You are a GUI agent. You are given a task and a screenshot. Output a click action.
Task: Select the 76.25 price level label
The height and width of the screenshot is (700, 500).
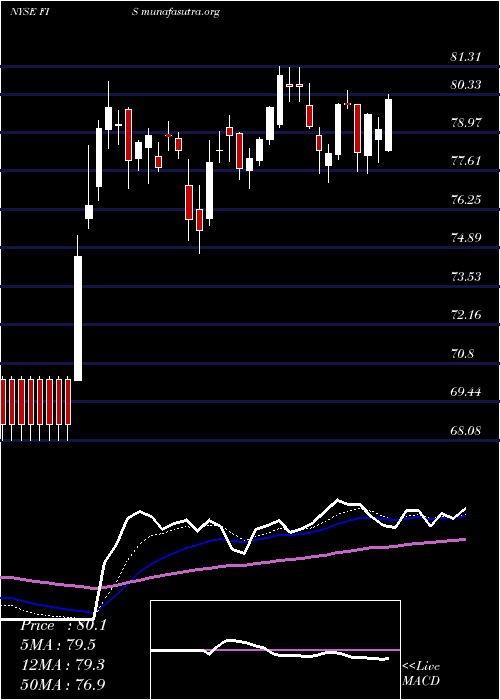coord(467,200)
